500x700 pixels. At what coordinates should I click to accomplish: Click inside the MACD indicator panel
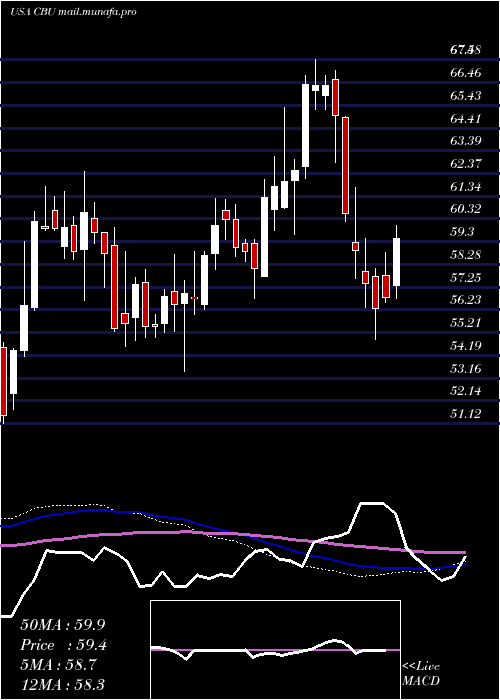(275, 650)
